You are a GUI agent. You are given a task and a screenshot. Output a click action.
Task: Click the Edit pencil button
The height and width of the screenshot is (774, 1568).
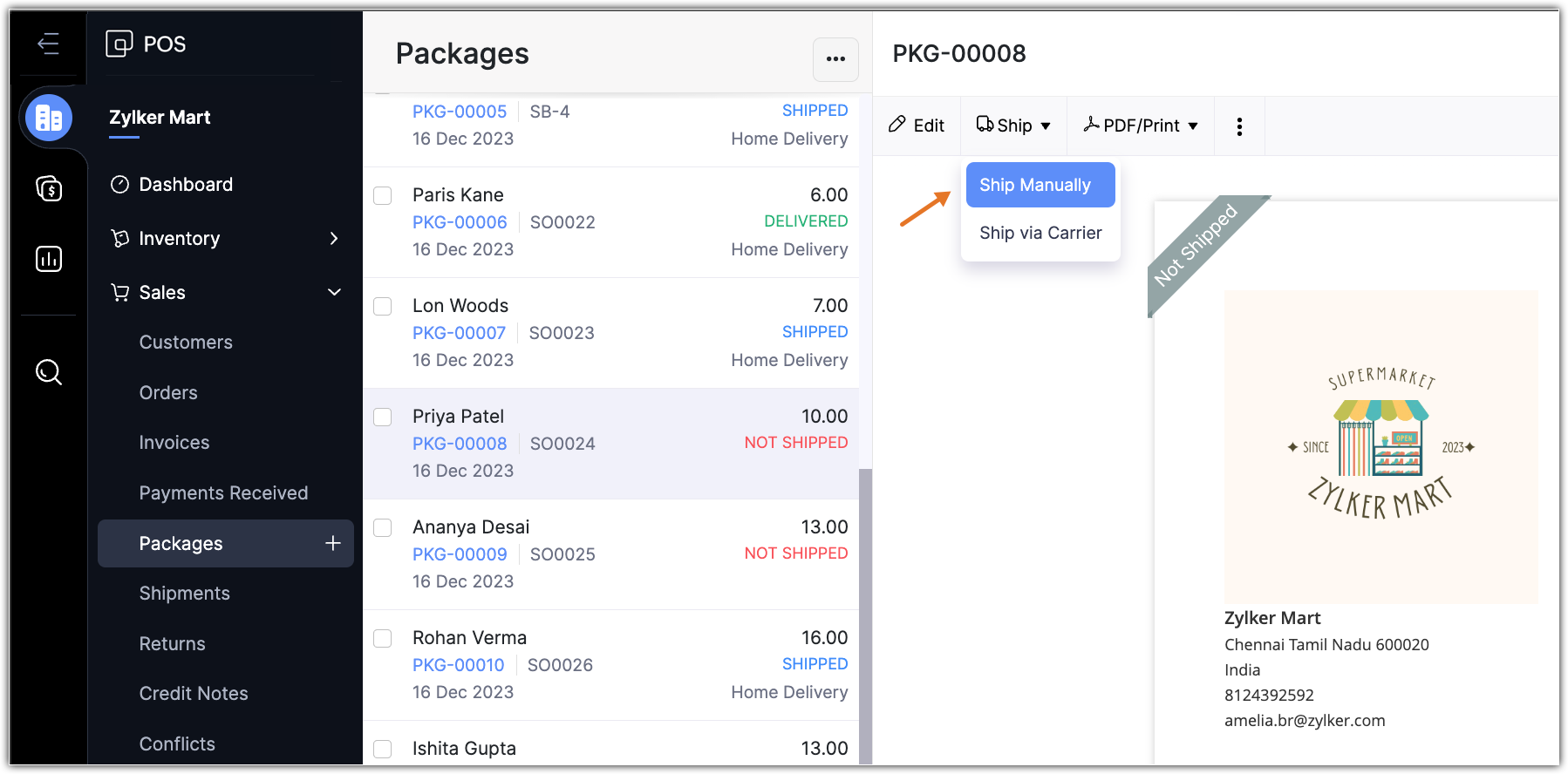(x=917, y=126)
